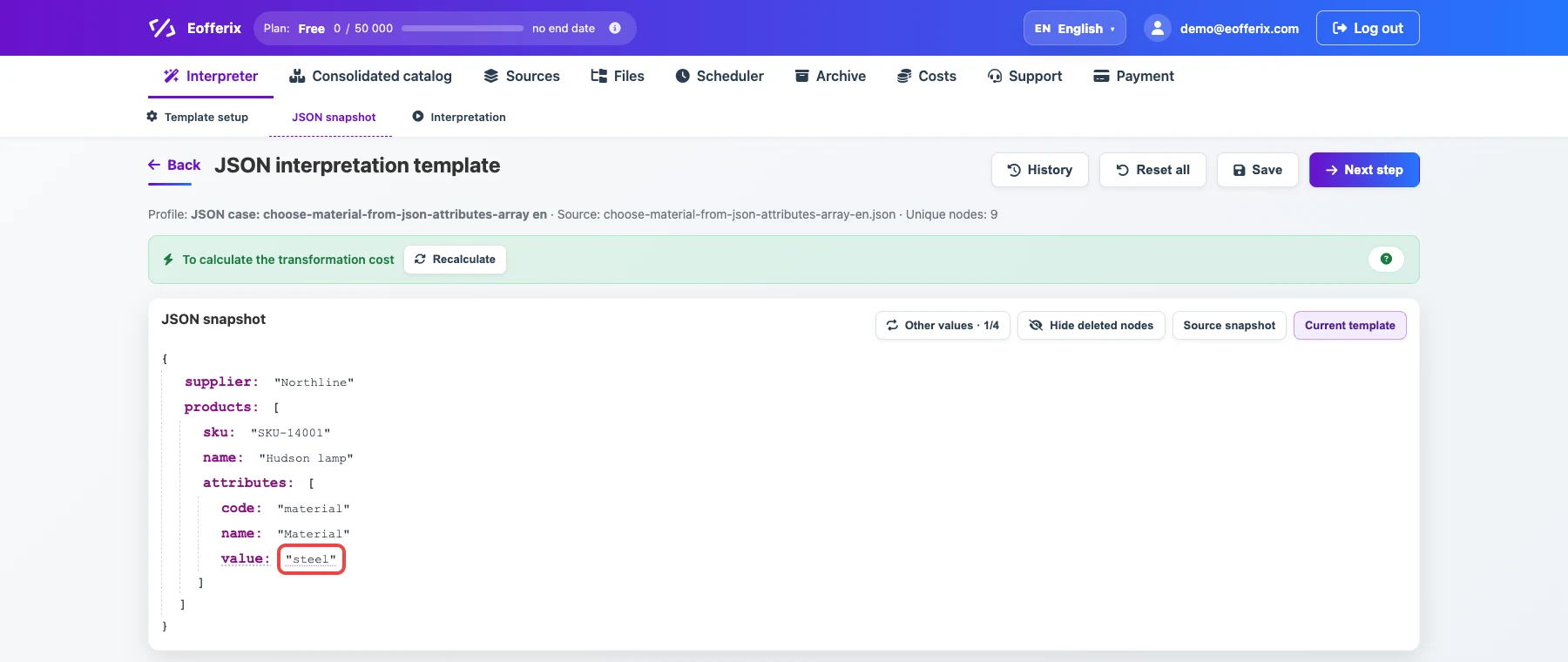Image resolution: width=1568 pixels, height=662 pixels.
Task: Click the "material" code value
Action: 314,509
